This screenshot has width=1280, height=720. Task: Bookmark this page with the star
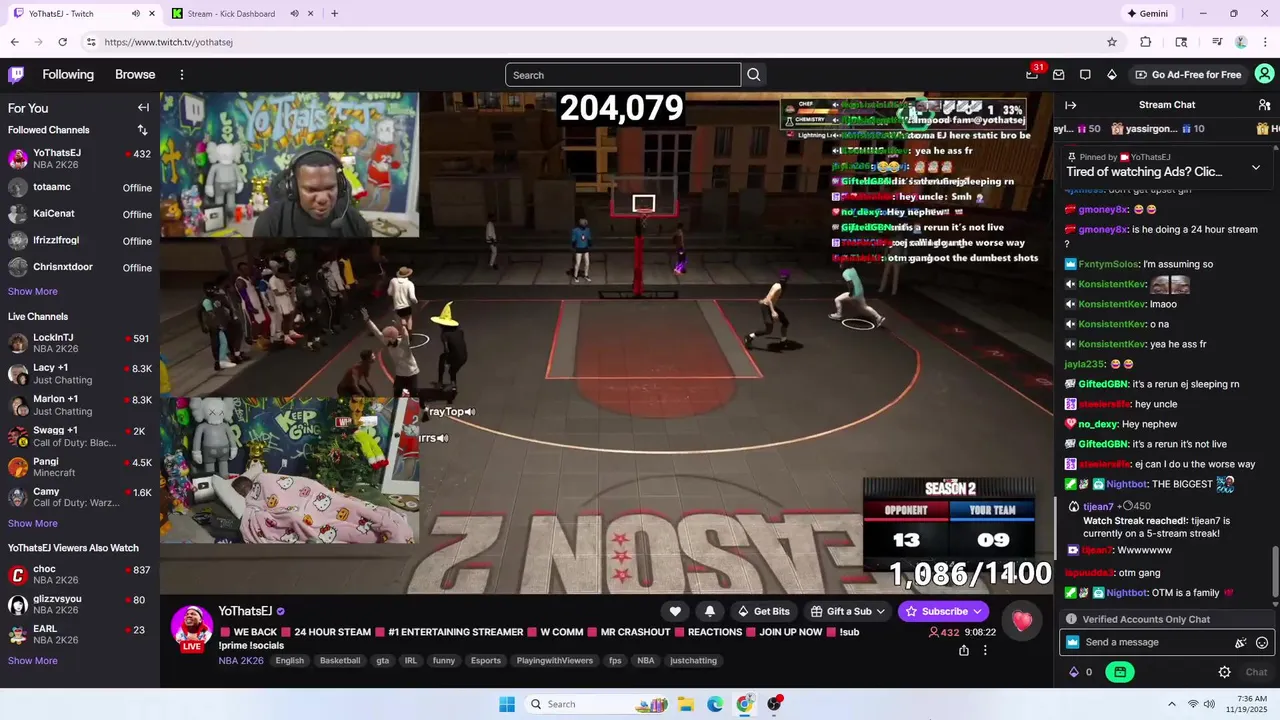click(x=1111, y=42)
